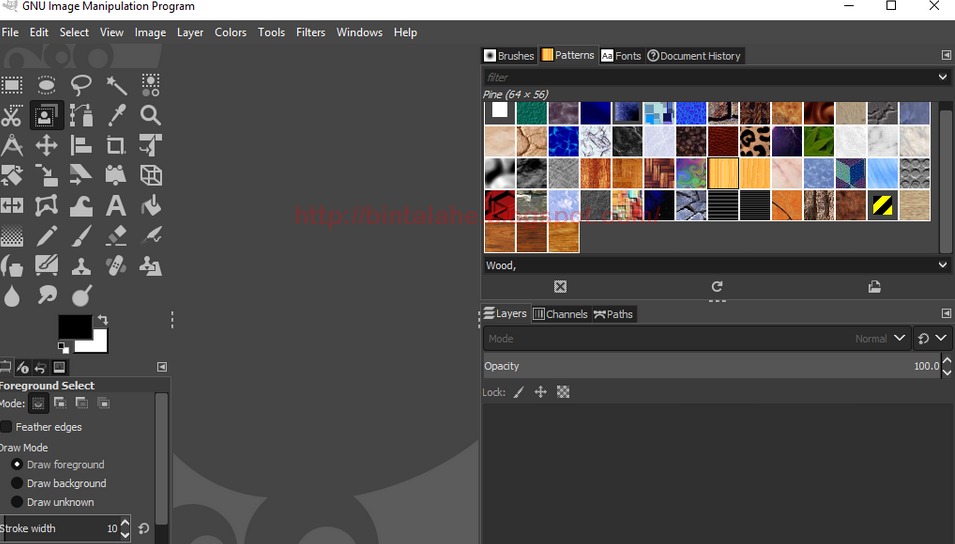Open the Colors menu
The image size is (955, 544).
click(230, 32)
